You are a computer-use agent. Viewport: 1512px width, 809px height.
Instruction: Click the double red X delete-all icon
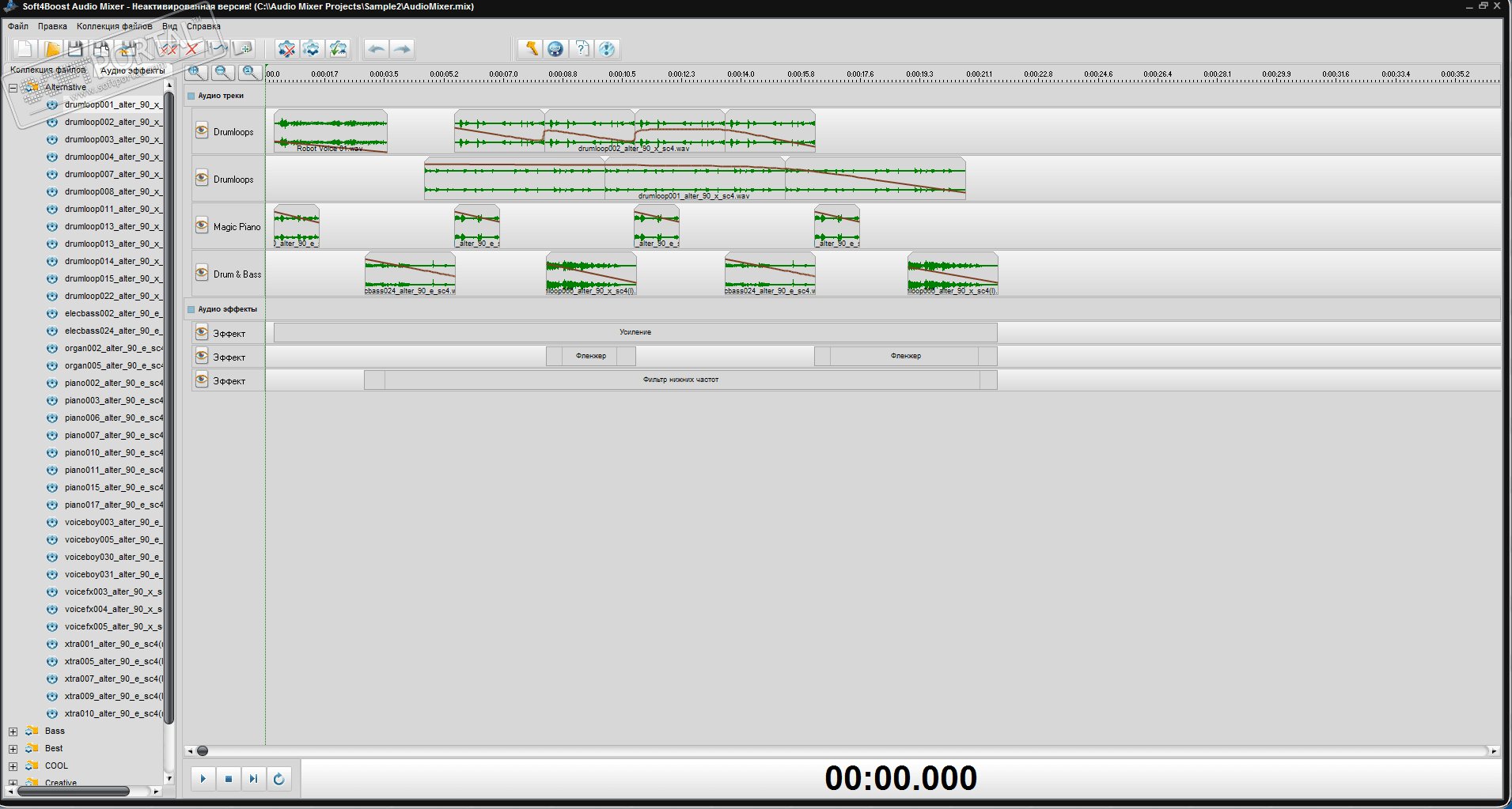[x=169, y=49]
